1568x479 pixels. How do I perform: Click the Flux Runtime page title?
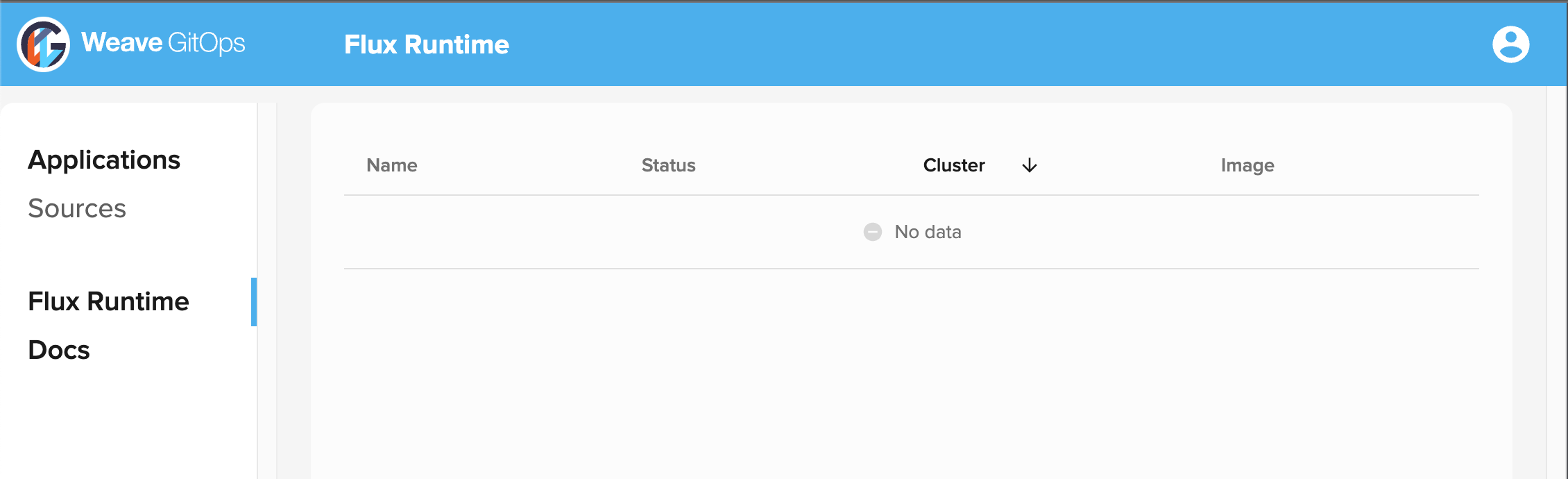click(x=427, y=44)
